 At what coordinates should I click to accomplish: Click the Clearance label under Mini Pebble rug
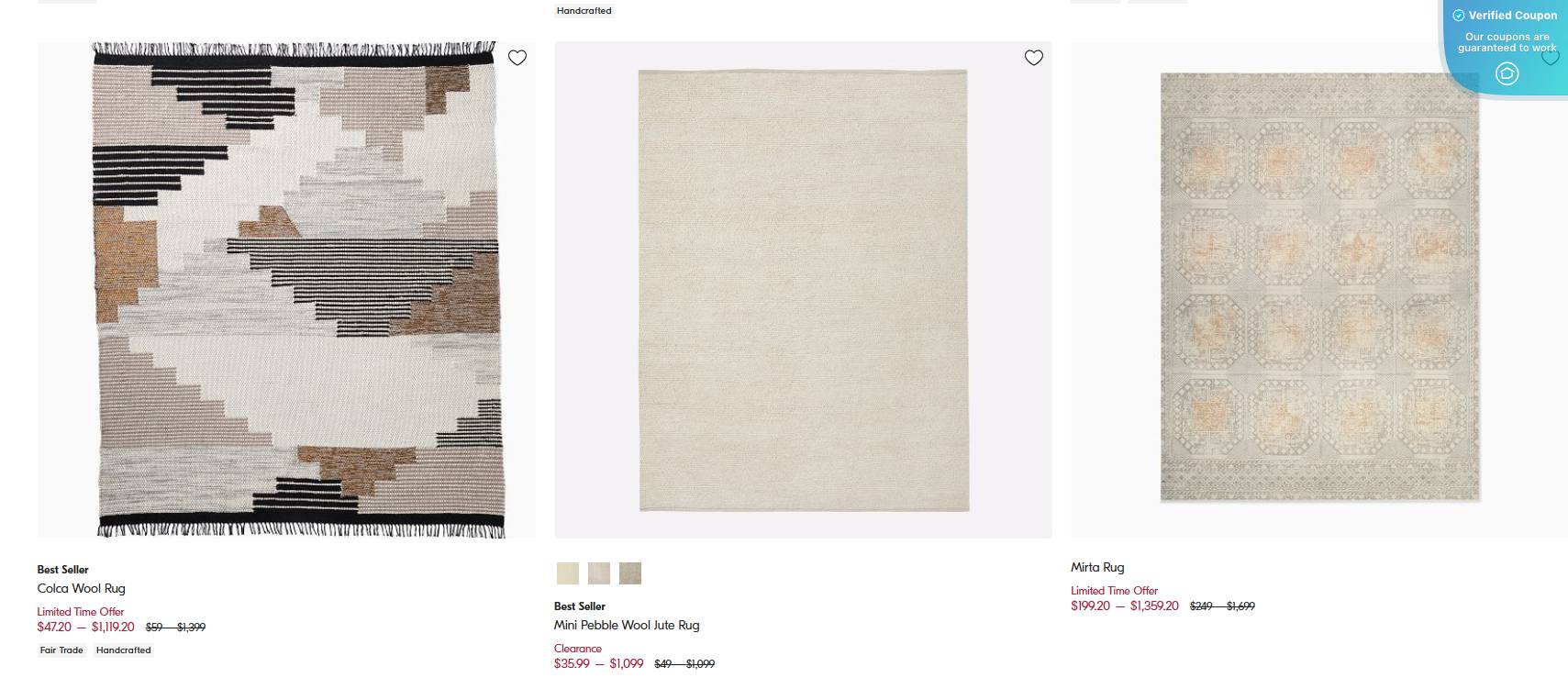tap(577, 648)
